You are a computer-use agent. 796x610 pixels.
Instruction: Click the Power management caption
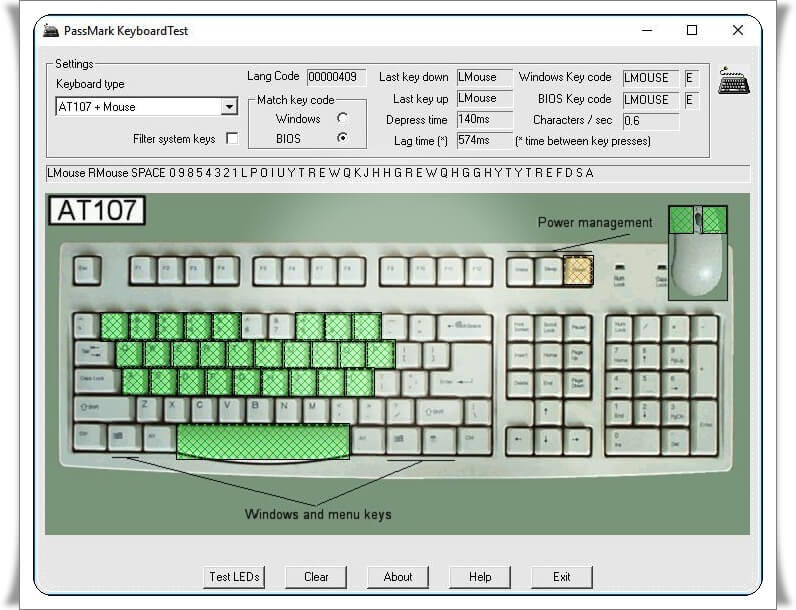(594, 223)
